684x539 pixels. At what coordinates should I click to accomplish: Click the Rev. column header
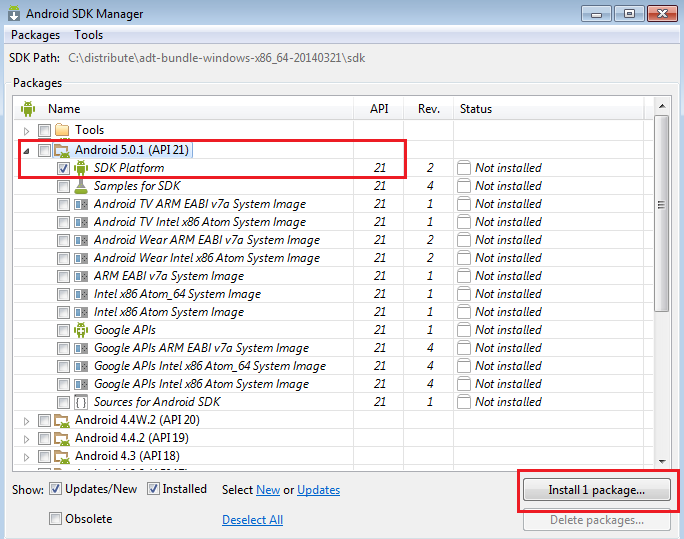pyautogui.click(x=429, y=109)
